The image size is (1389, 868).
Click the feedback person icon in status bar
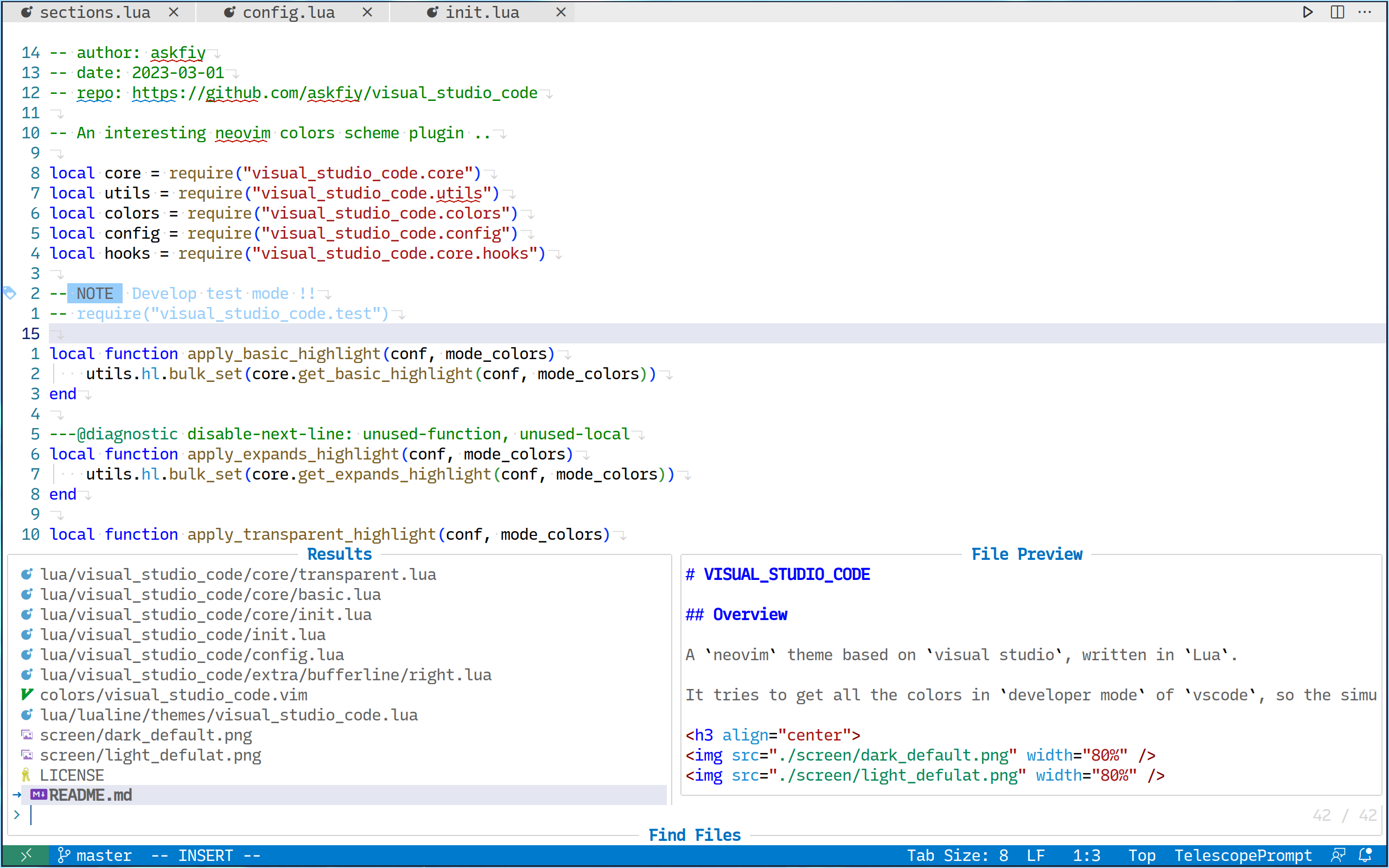pyautogui.click(x=1338, y=856)
